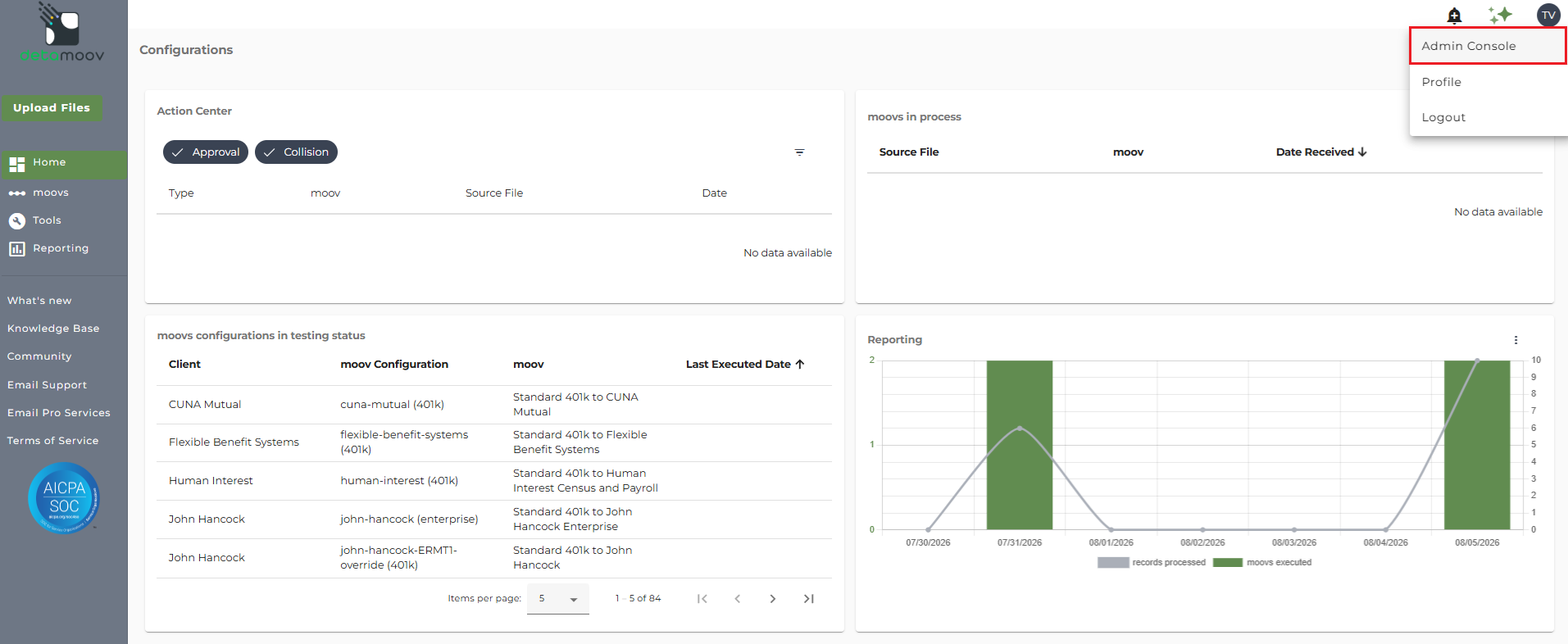Open the CUNA Mutual configuration row

click(x=494, y=405)
